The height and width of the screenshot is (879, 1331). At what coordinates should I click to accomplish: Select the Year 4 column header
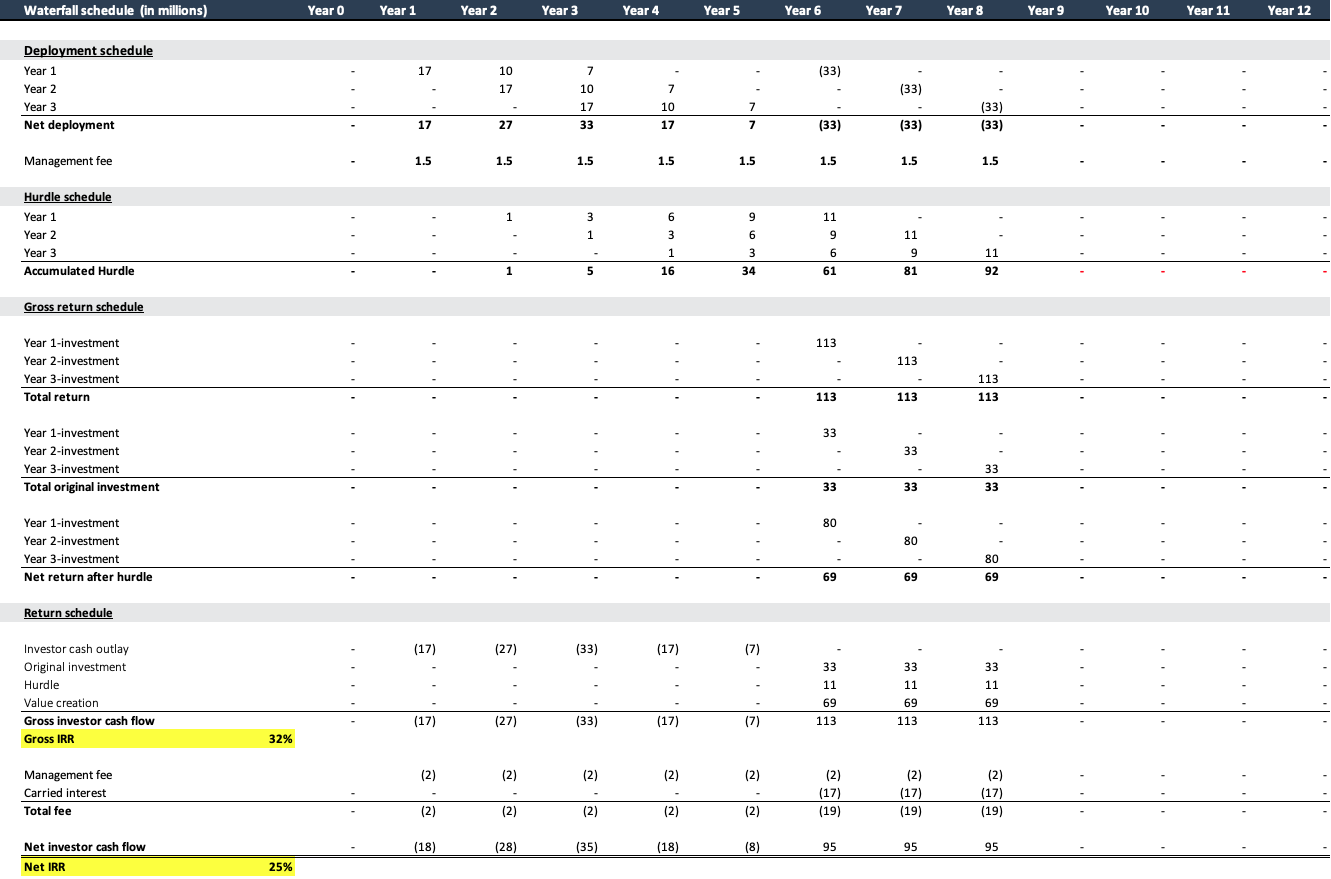641,11
